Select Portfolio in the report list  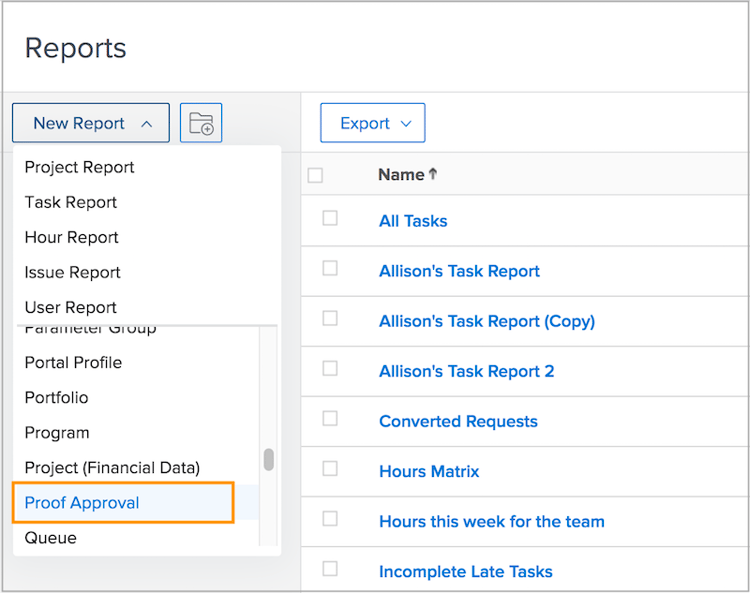[56, 398]
